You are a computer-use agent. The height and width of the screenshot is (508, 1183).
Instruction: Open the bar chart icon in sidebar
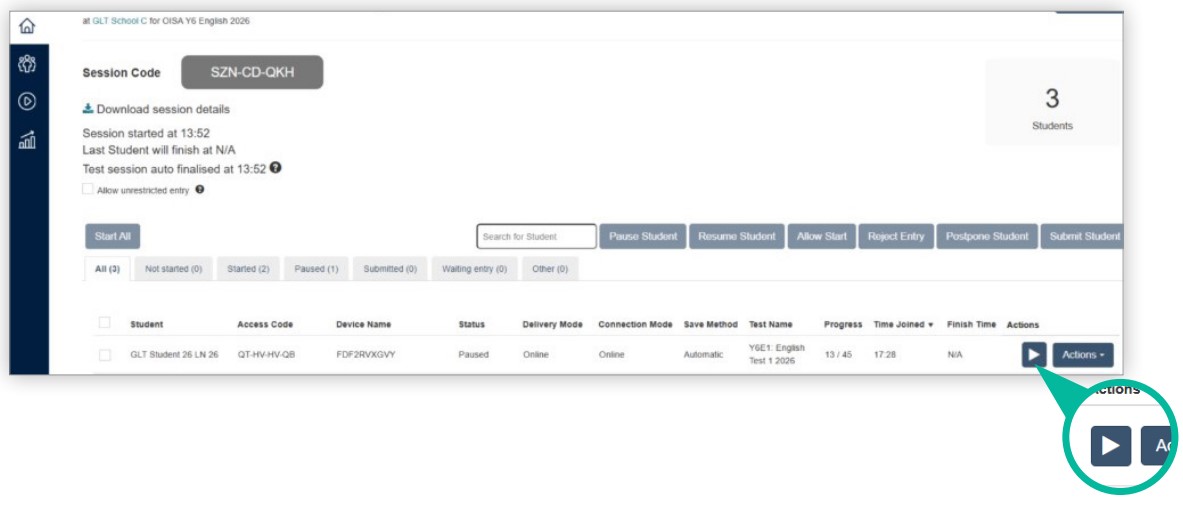27,141
